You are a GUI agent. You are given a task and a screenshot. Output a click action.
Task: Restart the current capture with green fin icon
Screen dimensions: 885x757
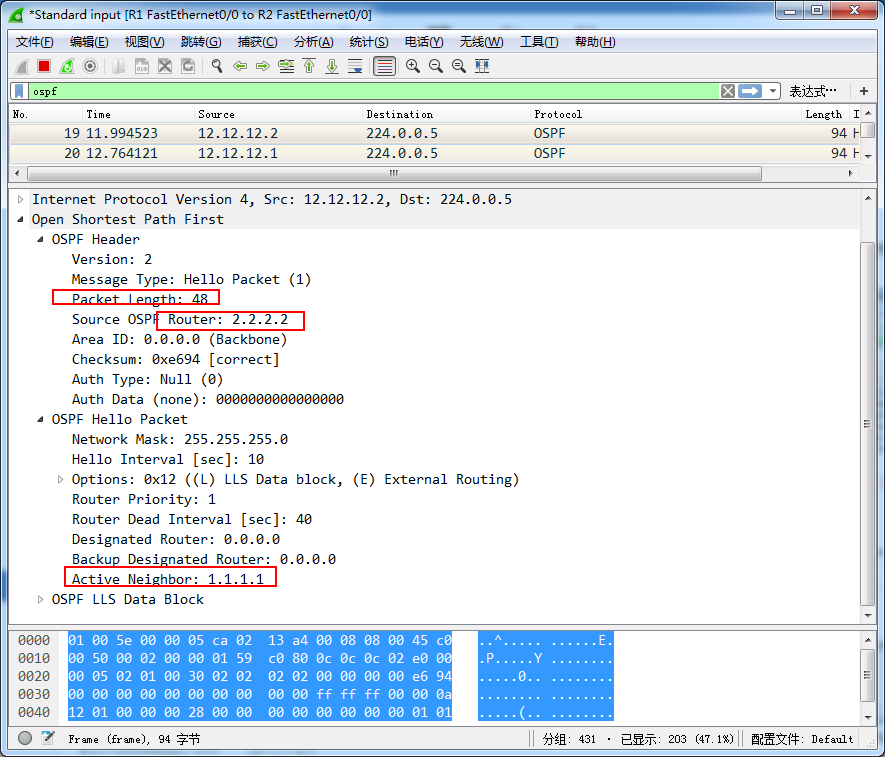coord(67,67)
